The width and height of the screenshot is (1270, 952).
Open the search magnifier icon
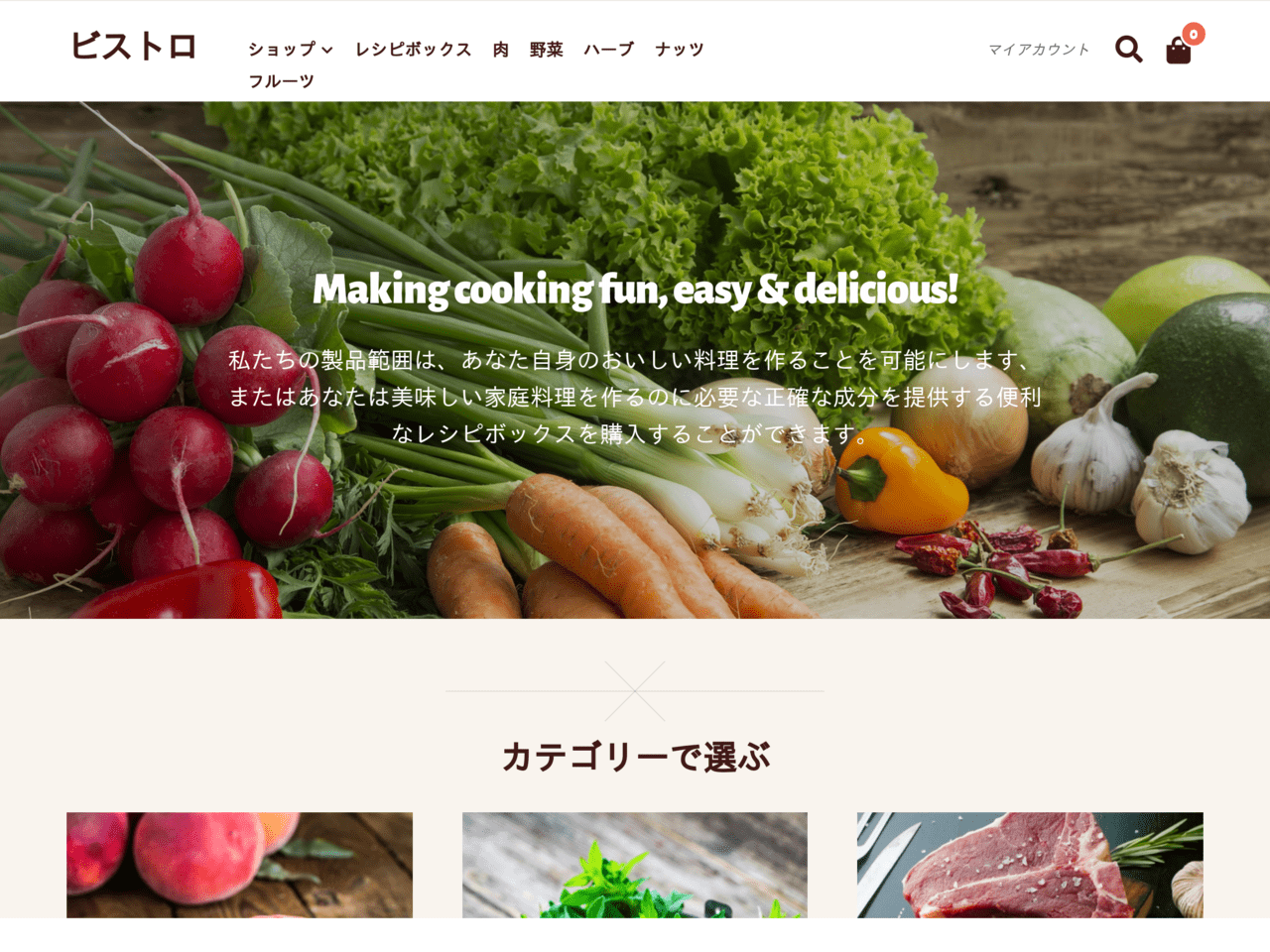tap(1128, 49)
